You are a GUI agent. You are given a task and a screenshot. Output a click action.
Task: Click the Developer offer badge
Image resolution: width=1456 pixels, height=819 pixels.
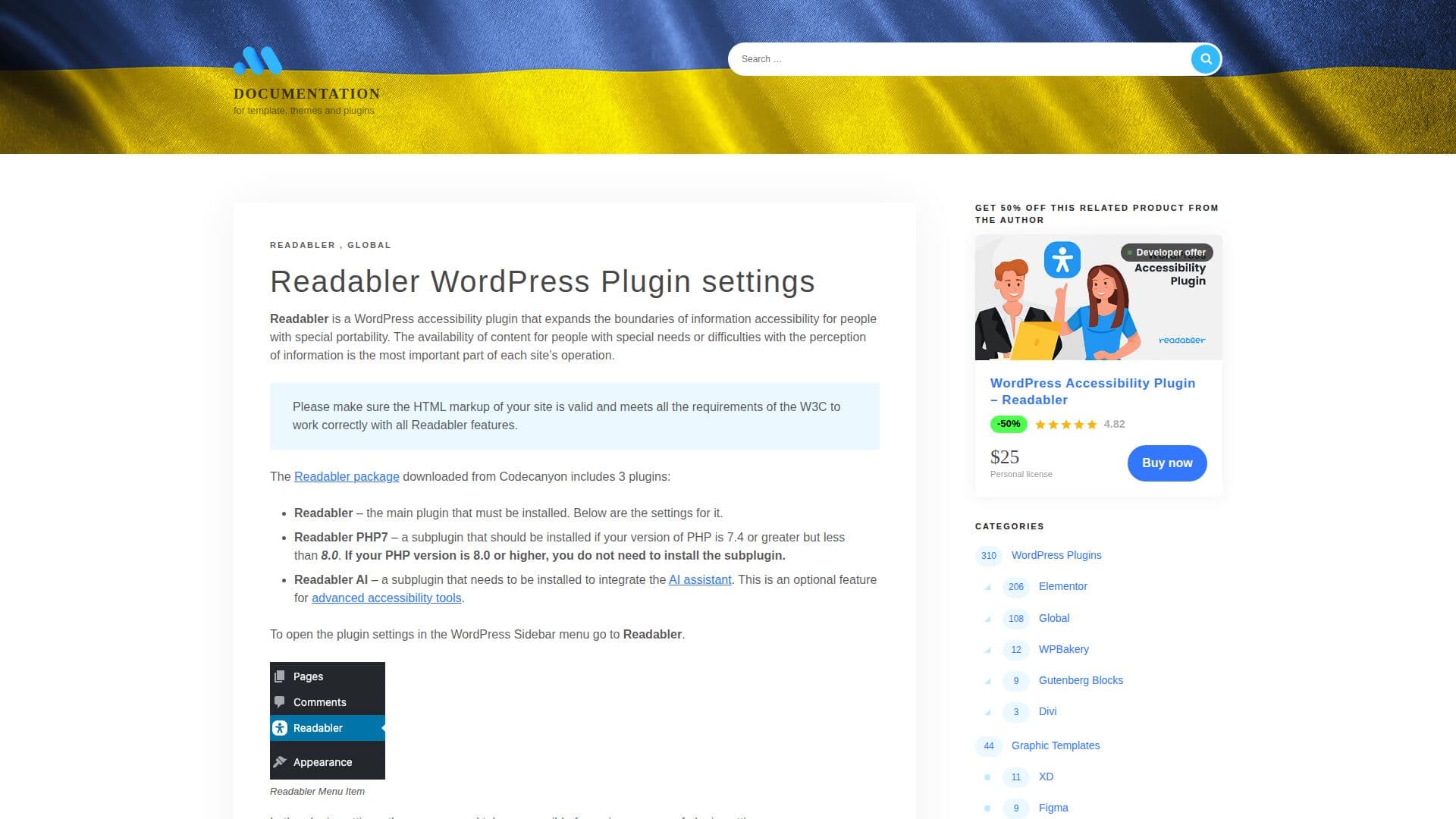(1166, 253)
